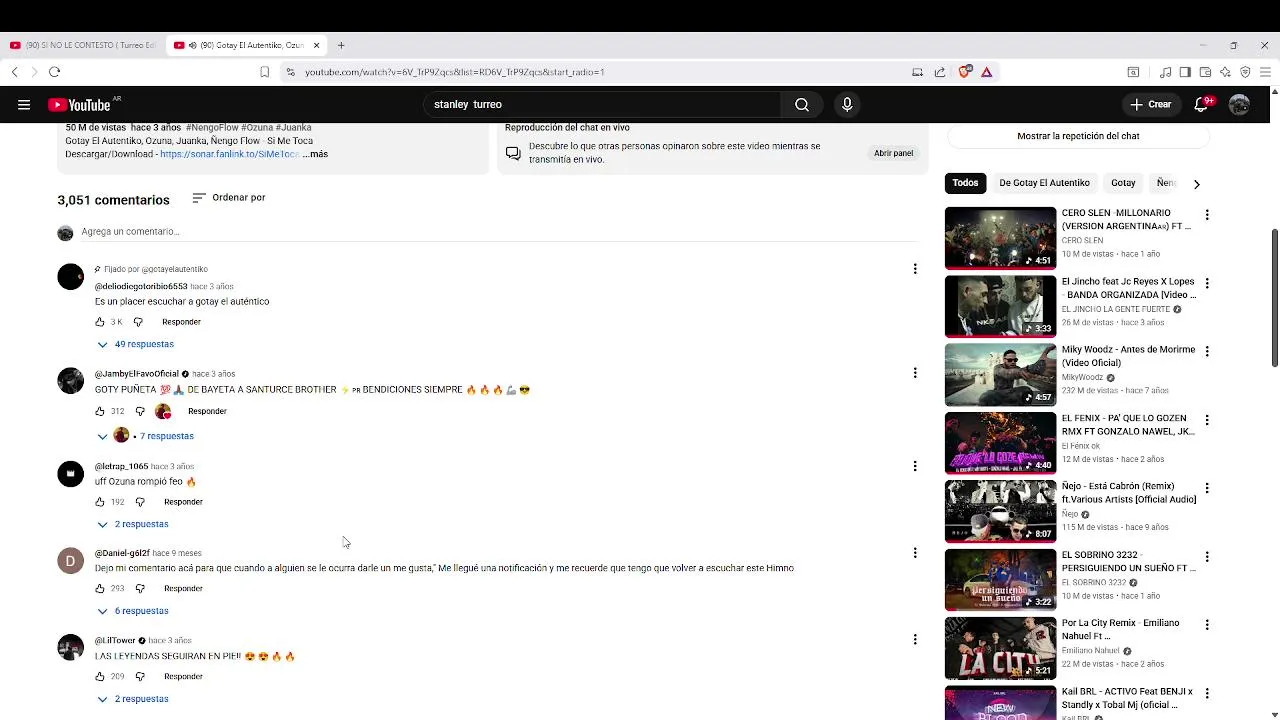Viewport: 1280px width, 720px height.
Task: Select the De Gotay El Autentiko chip
Action: [1044, 183]
